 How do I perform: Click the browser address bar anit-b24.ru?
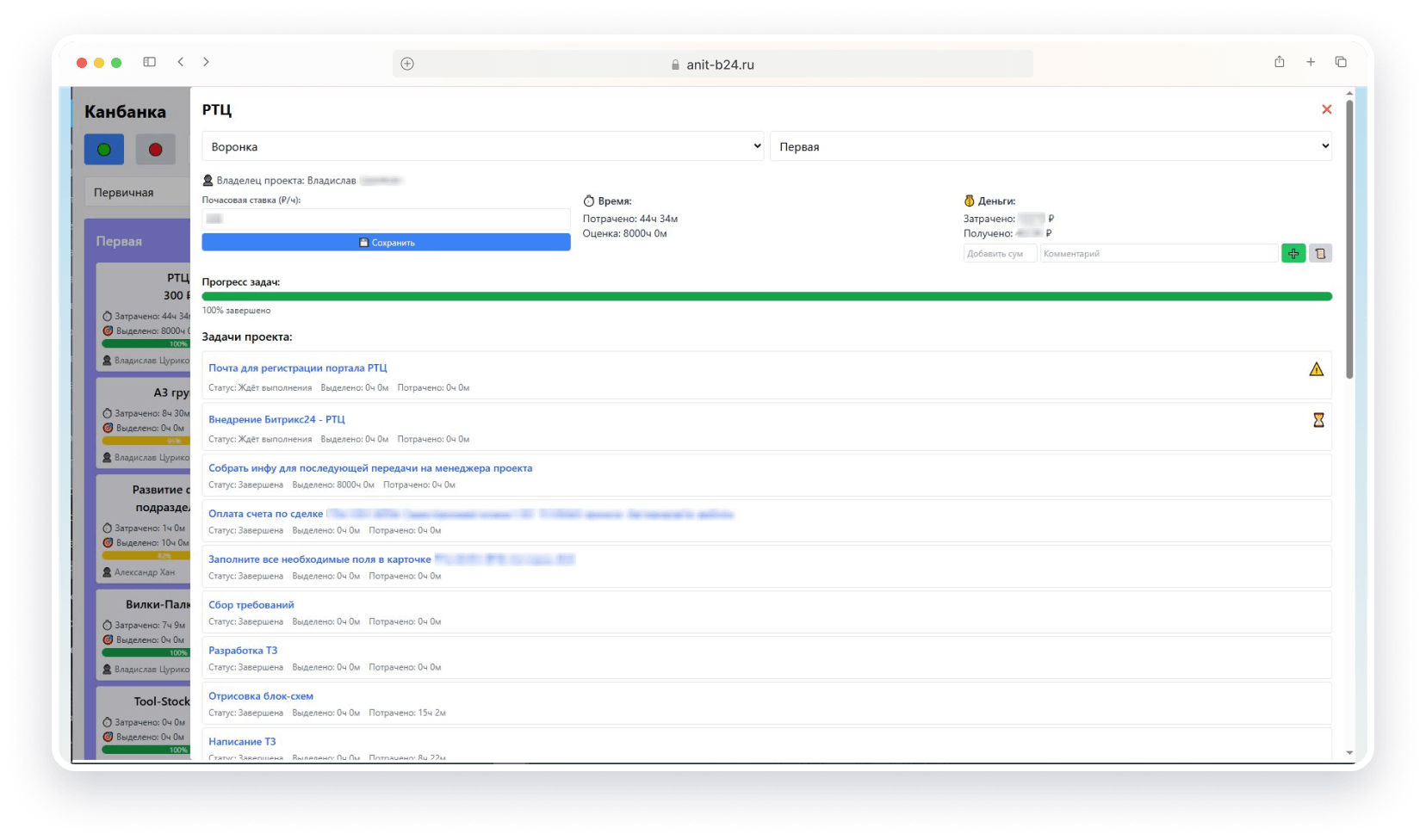712,64
